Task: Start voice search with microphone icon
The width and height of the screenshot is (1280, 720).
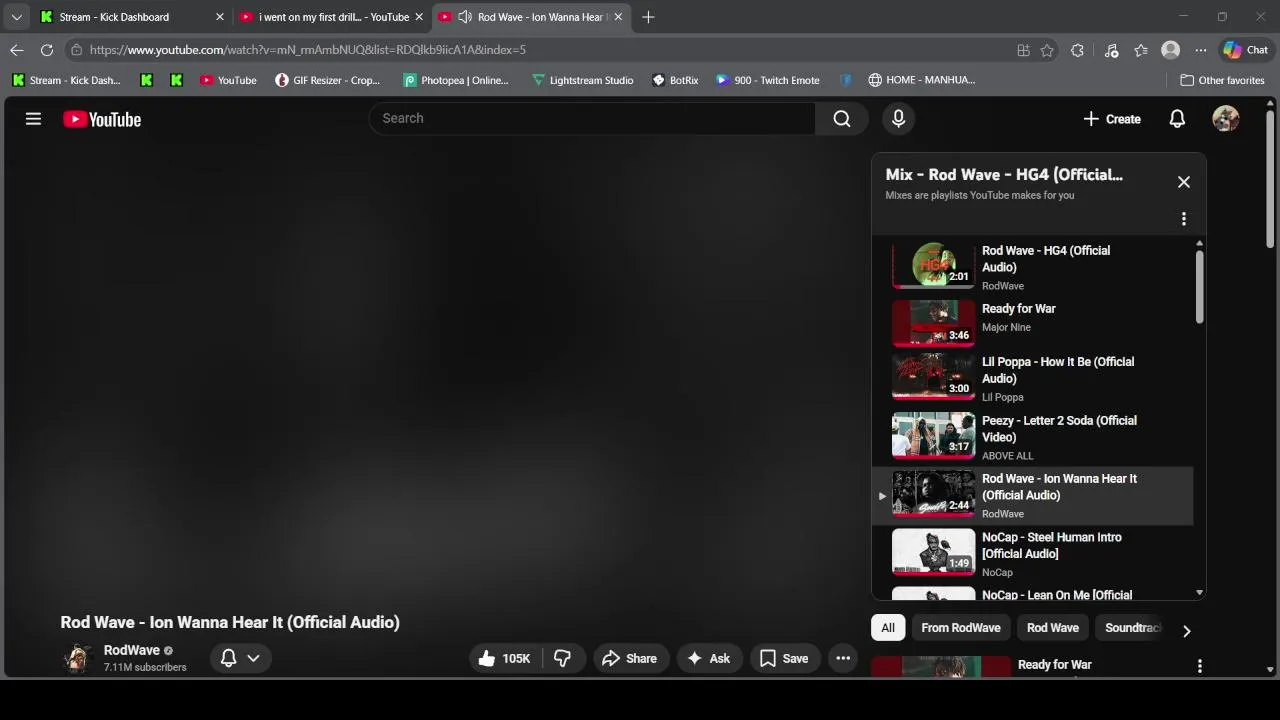Action: [x=898, y=119]
